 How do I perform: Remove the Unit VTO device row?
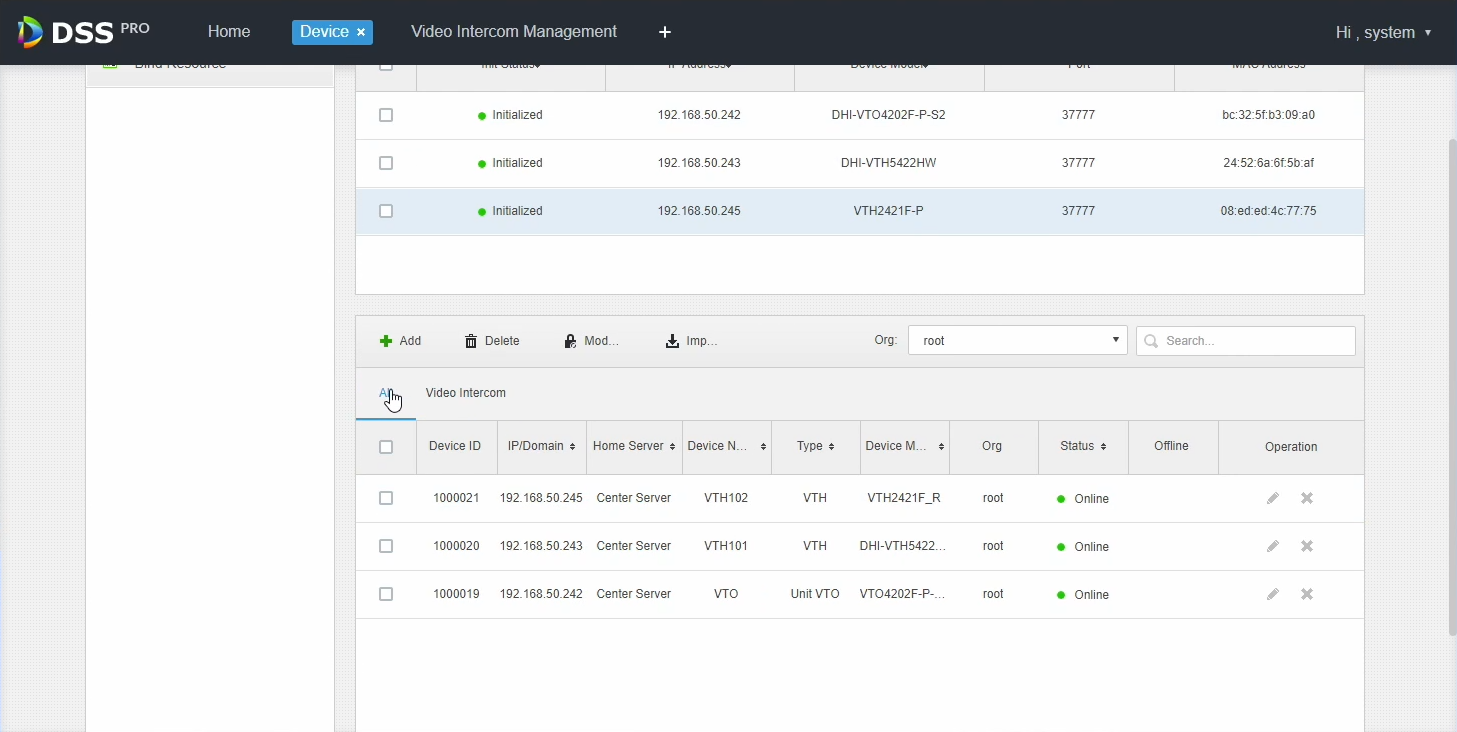(1306, 594)
